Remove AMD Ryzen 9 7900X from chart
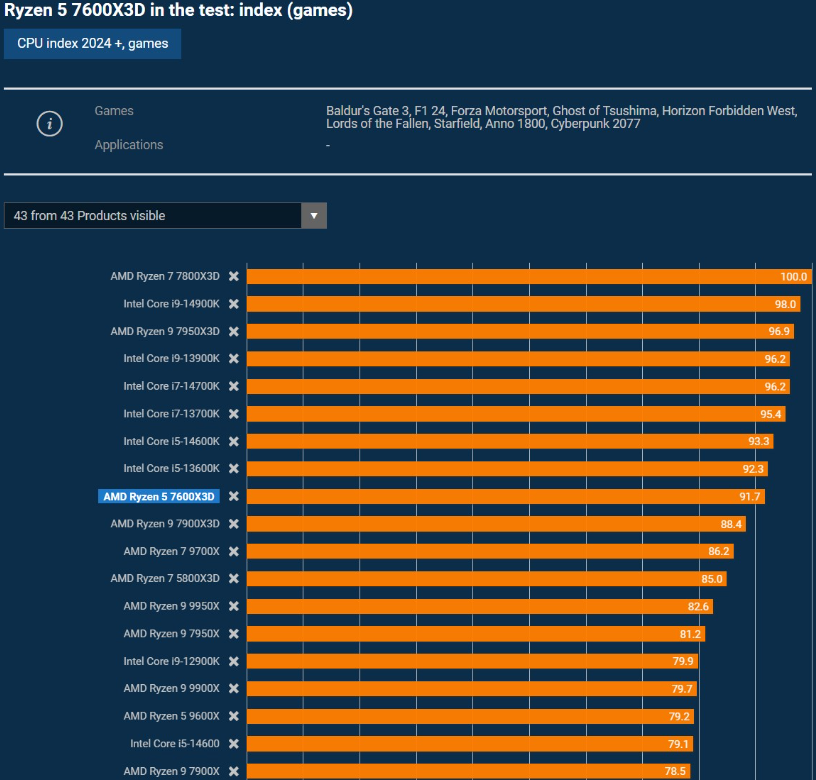The height and width of the screenshot is (780, 816). tap(234, 771)
